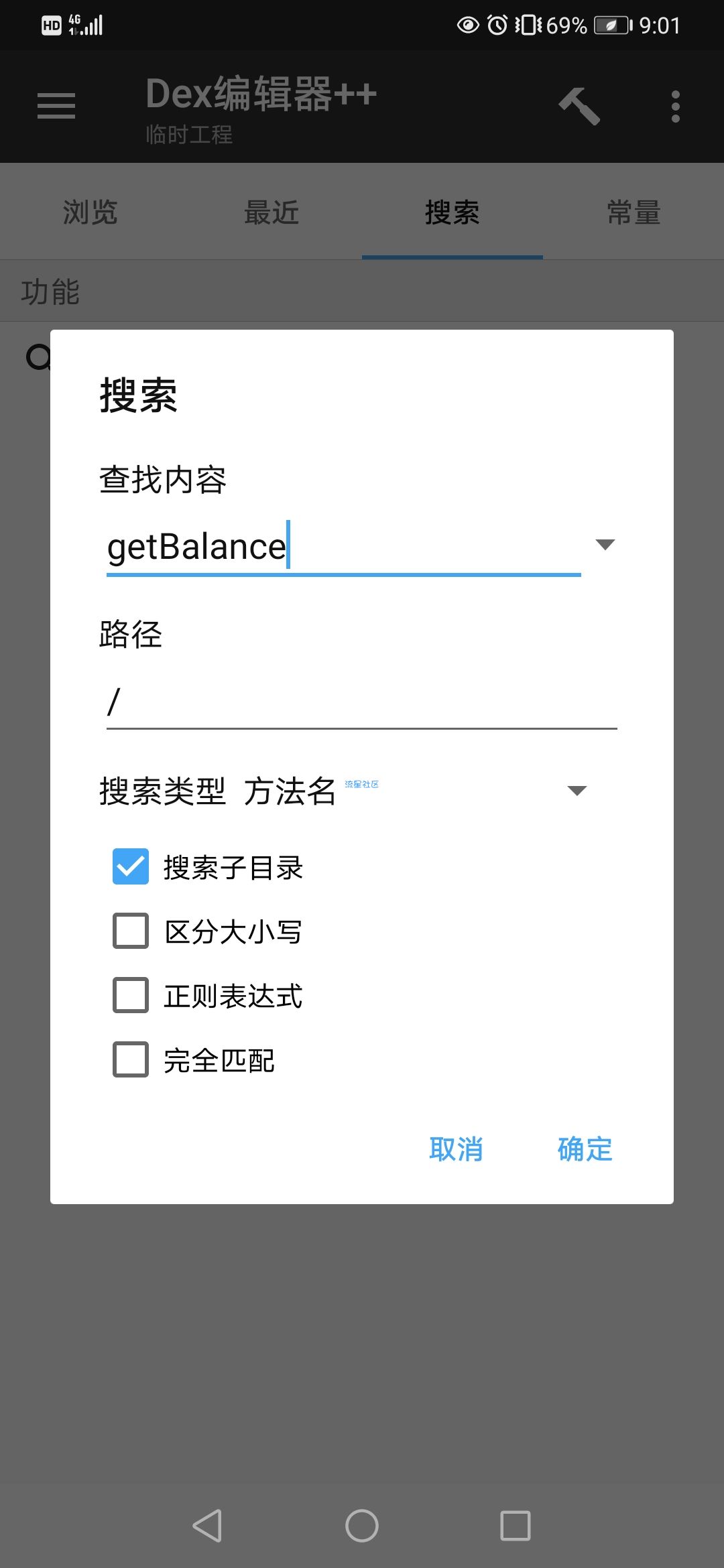Switch to the 浏览 tab

point(90,212)
